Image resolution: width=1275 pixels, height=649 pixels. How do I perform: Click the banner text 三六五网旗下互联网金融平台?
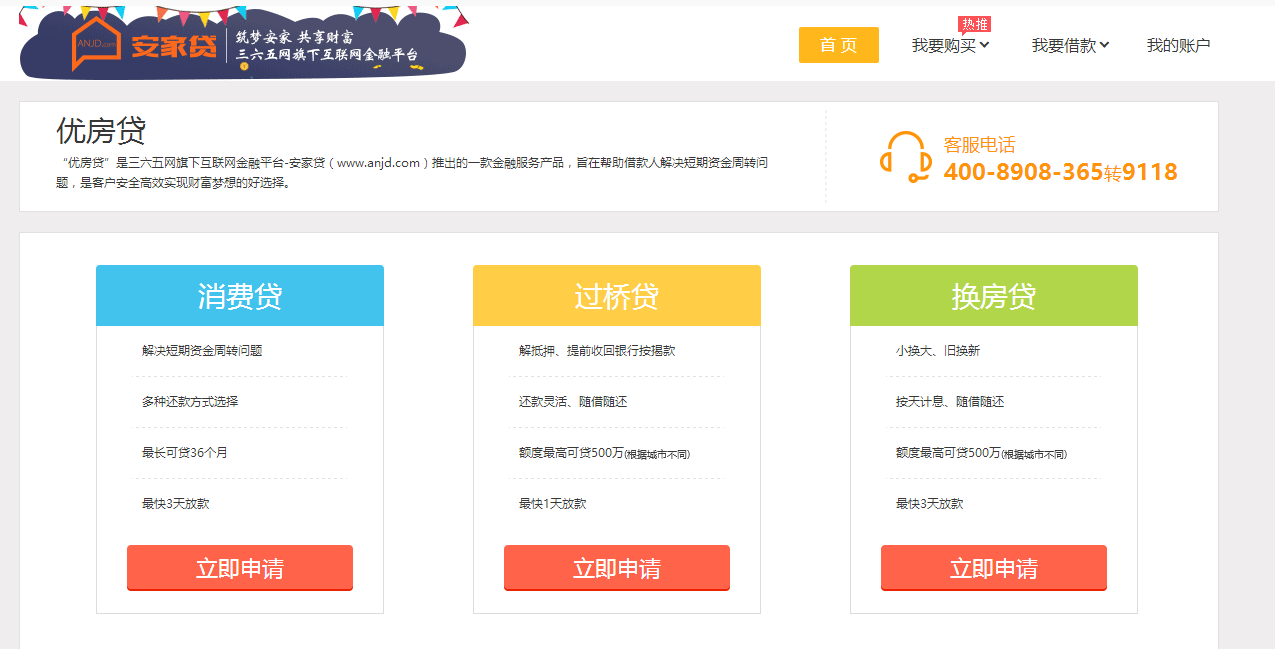(327, 55)
